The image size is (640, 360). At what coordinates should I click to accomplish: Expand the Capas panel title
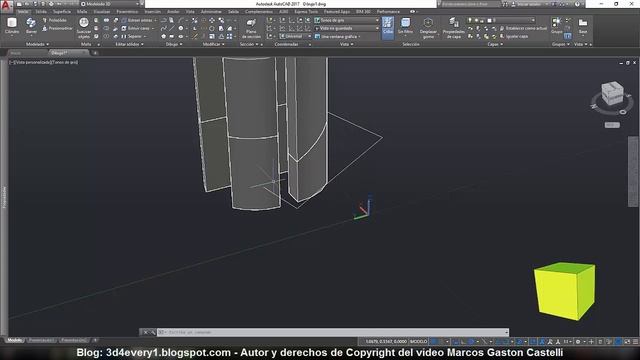[x=495, y=44]
